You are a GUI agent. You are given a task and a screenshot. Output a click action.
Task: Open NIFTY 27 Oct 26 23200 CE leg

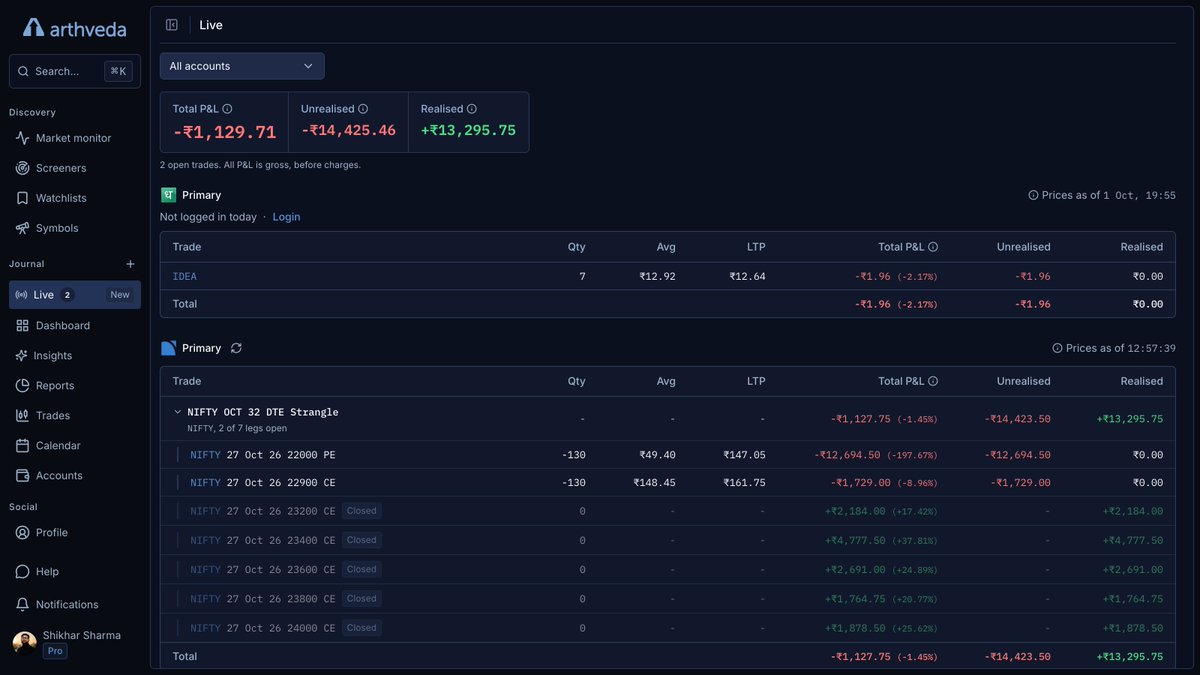pos(263,511)
